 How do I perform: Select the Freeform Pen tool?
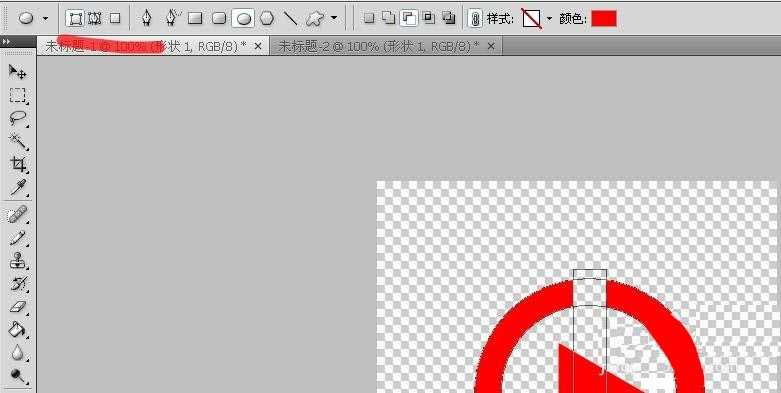(x=172, y=18)
